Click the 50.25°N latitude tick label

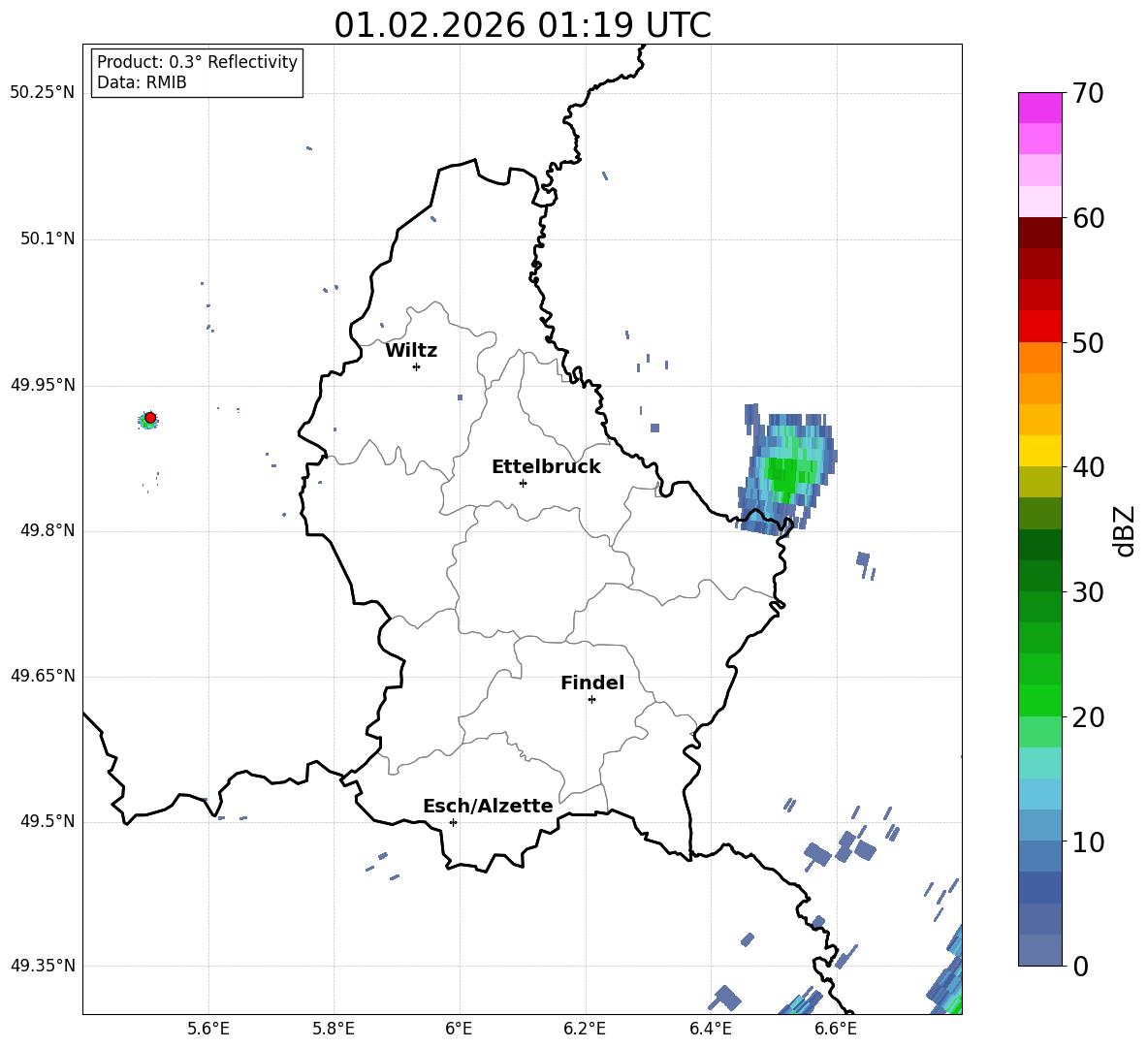[43, 93]
